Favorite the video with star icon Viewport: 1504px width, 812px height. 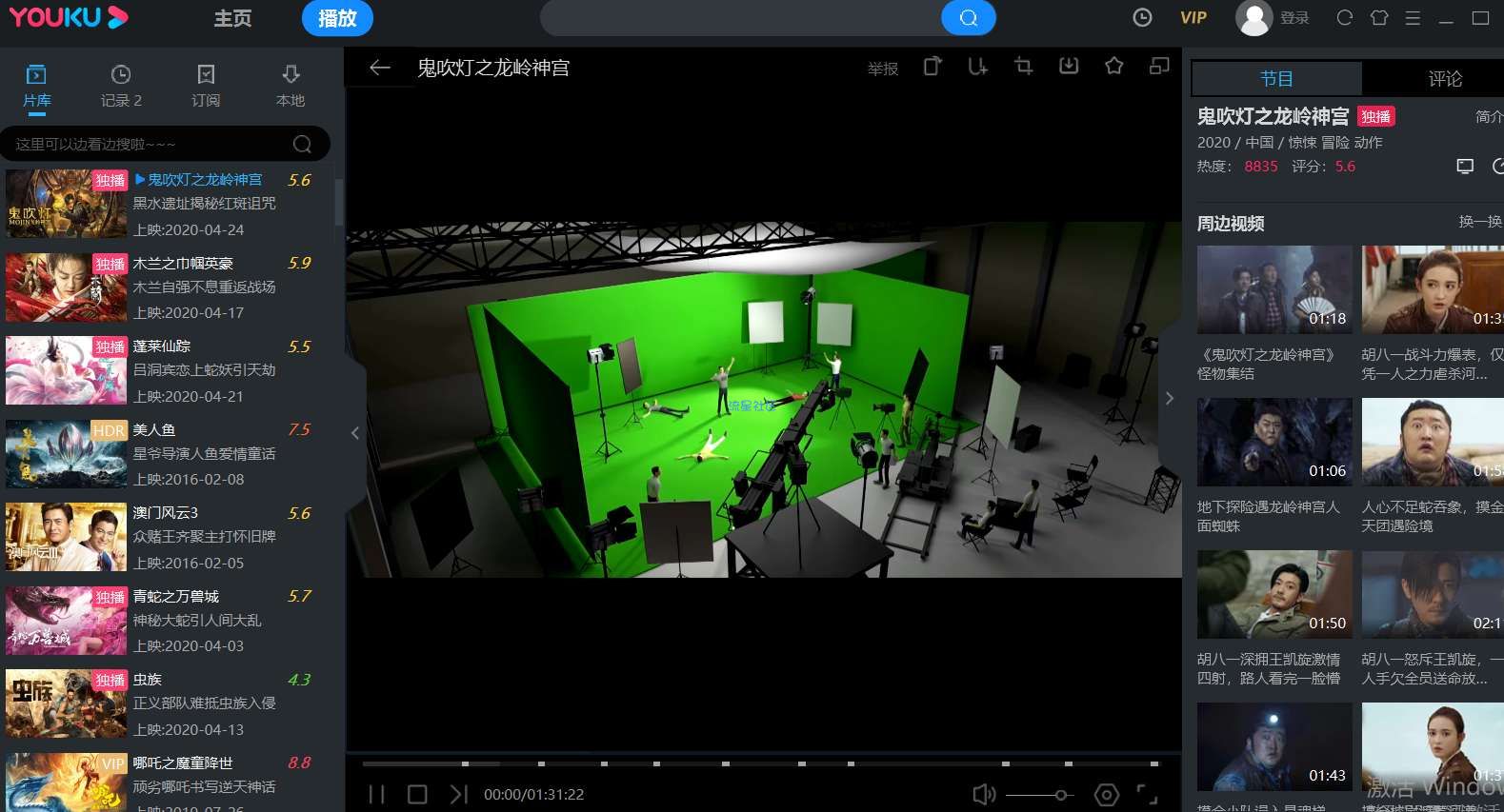pyautogui.click(x=1113, y=66)
